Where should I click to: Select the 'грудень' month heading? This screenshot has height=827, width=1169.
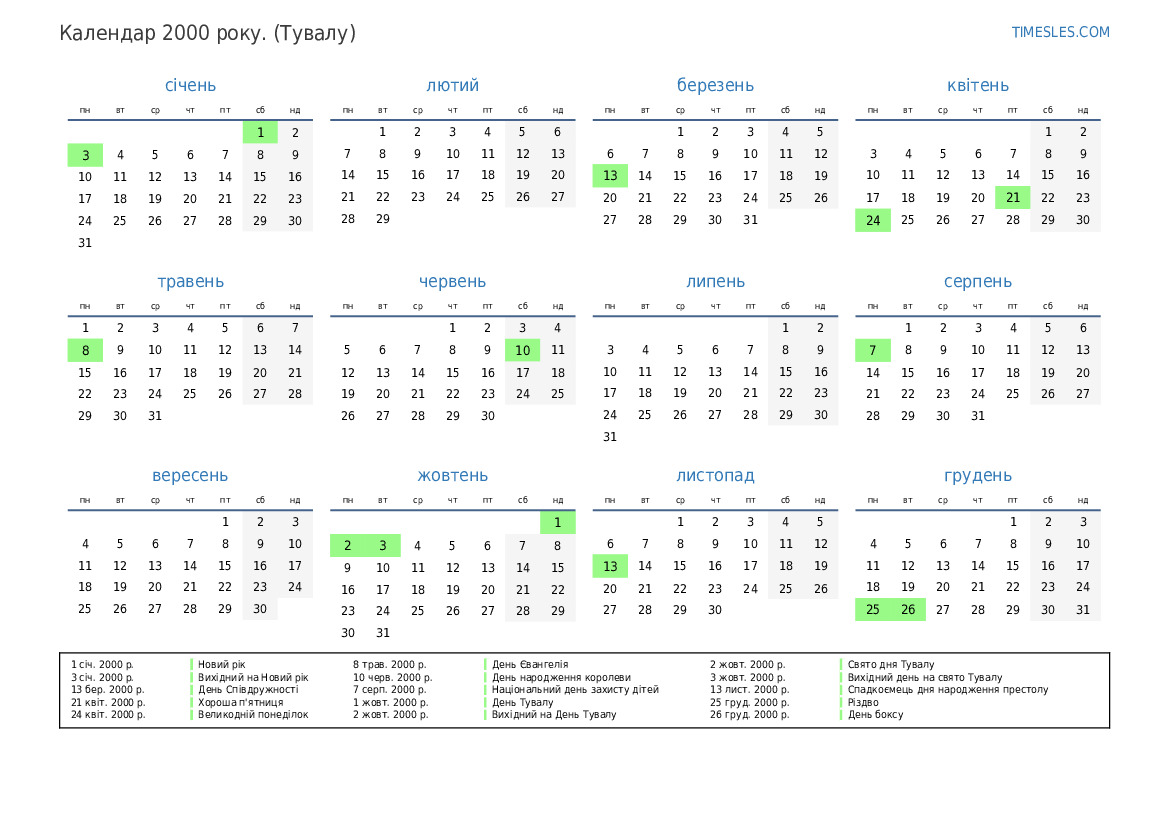[x=977, y=475]
